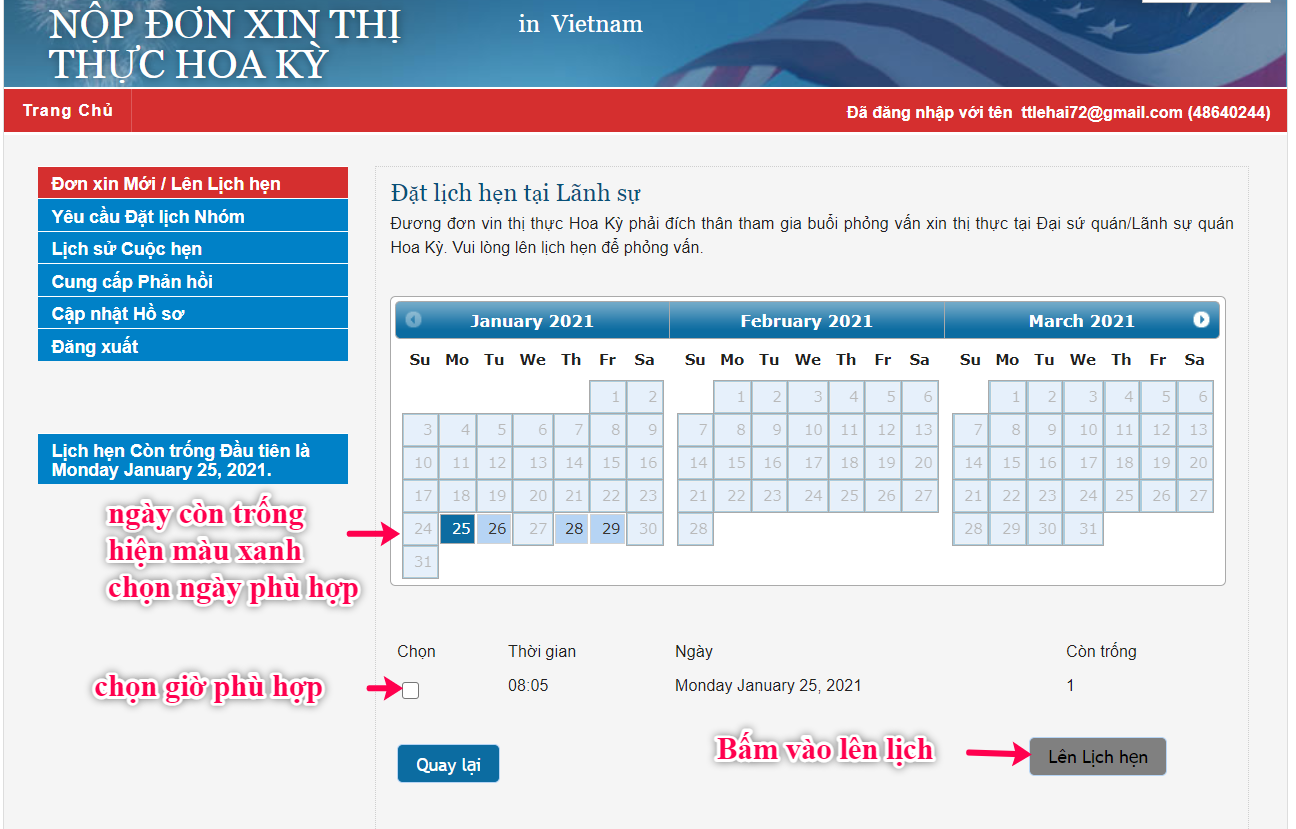Viewport: 1296px width, 829px height.
Task: Click February 28 calendar cell
Action: [696, 529]
